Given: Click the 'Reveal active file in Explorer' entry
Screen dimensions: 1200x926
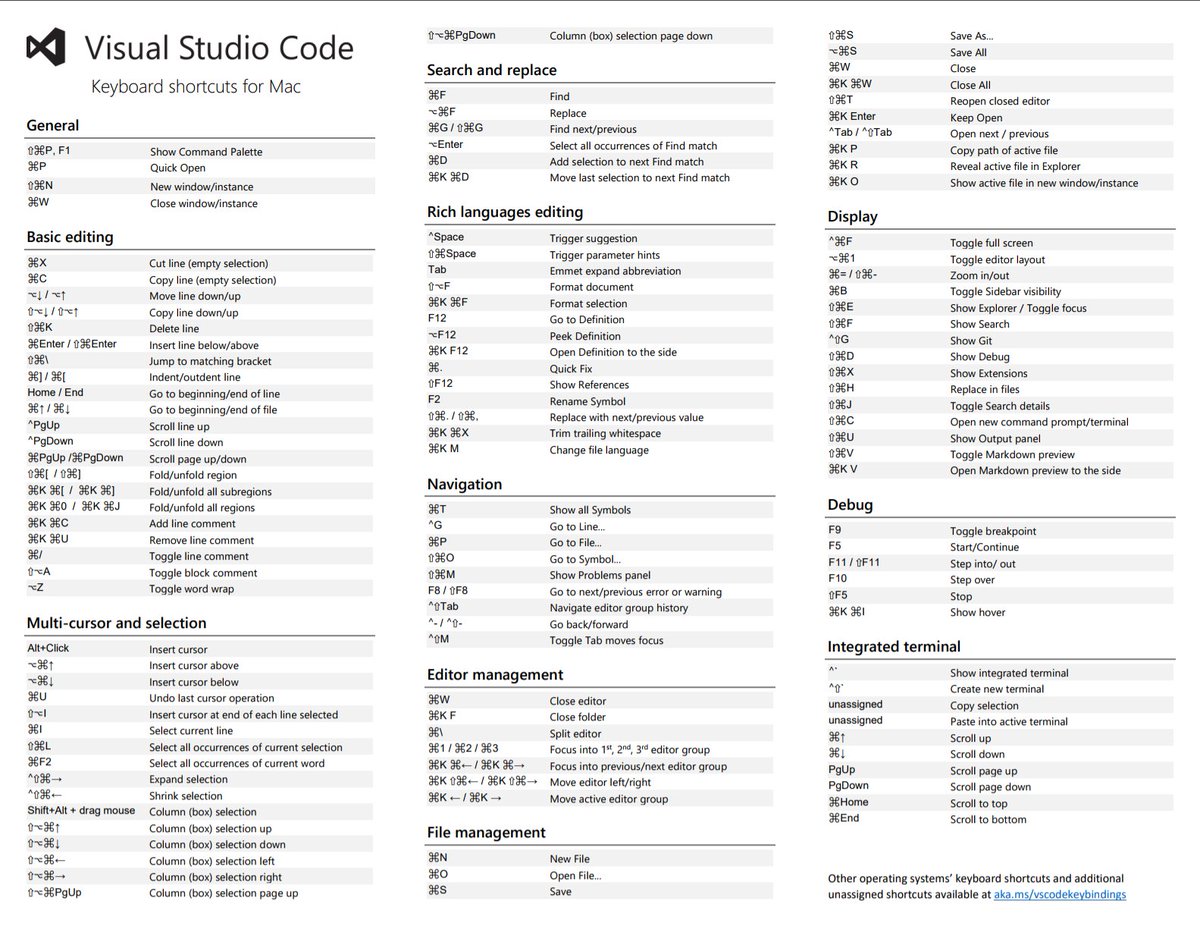Looking at the screenshot, I should [x=1015, y=166].
